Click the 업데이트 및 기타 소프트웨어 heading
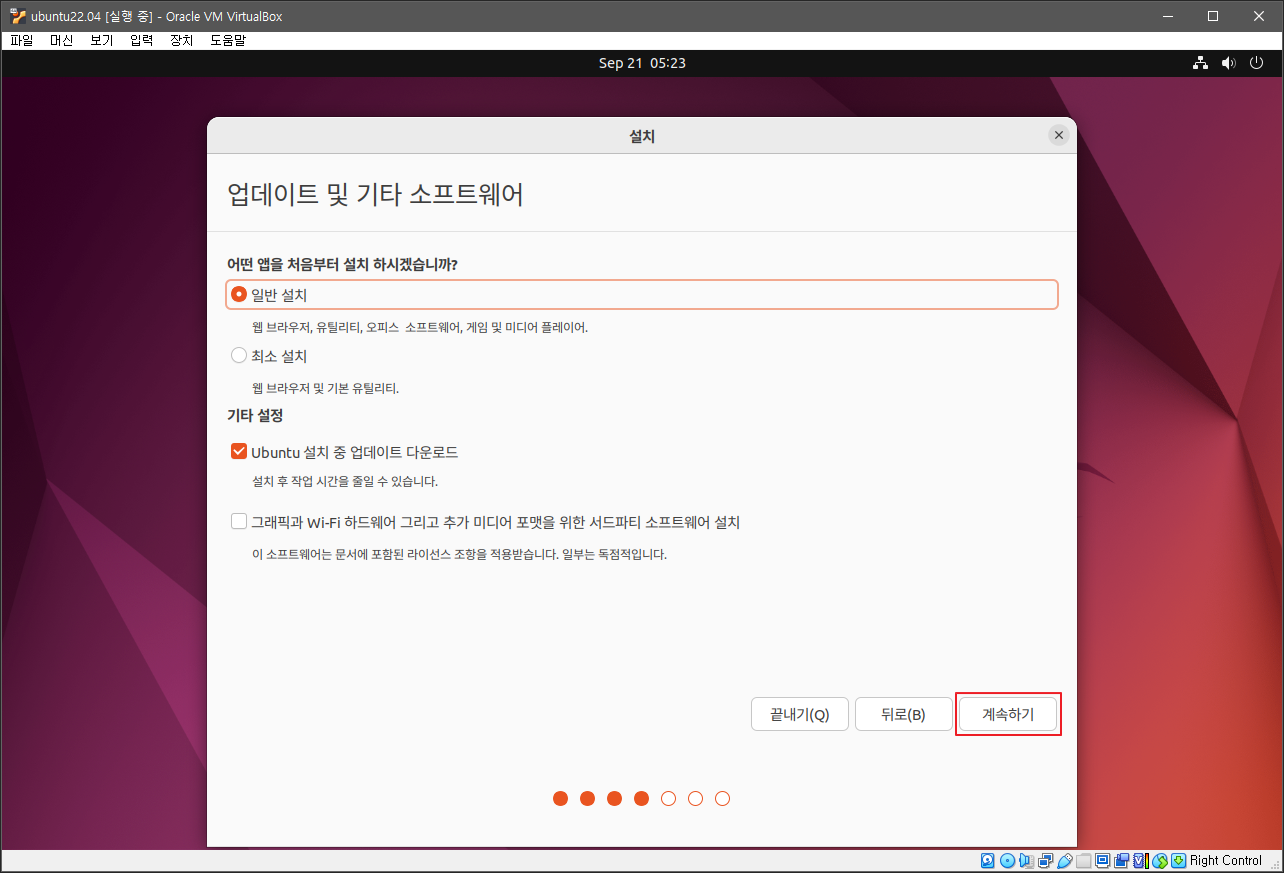The width and height of the screenshot is (1284, 873). pos(376,194)
